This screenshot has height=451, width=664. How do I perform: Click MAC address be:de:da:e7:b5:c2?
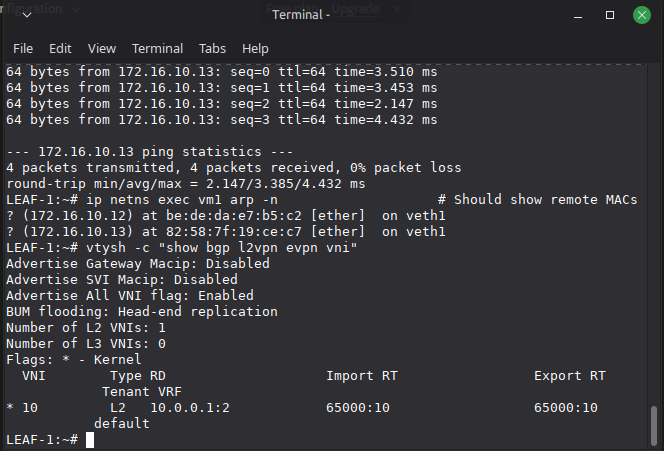tap(234, 216)
